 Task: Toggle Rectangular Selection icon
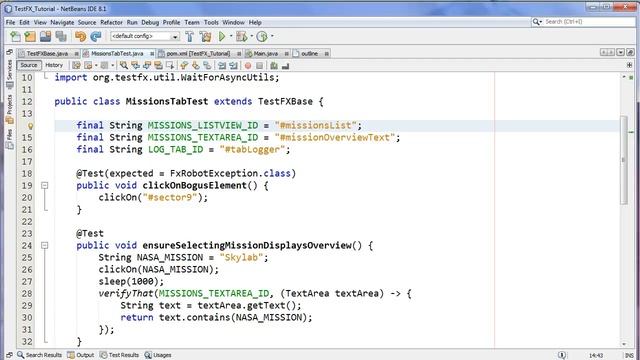point(170,65)
